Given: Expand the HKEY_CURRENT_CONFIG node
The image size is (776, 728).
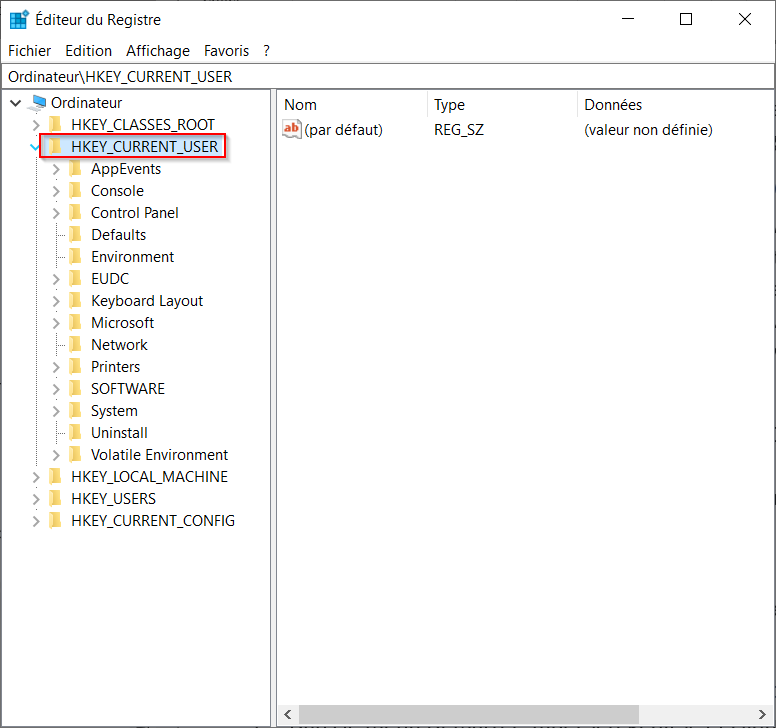Looking at the screenshot, I should click(36, 521).
